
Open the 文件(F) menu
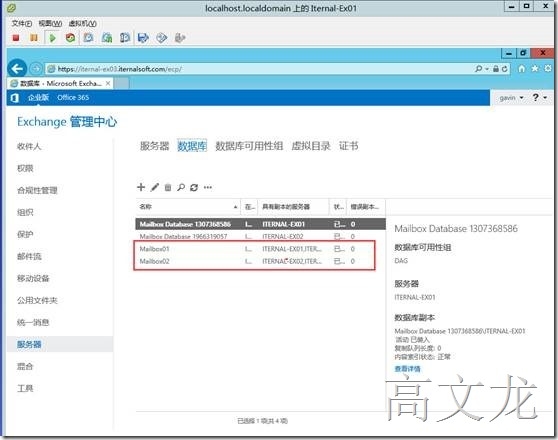pyautogui.click(x=21, y=23)
